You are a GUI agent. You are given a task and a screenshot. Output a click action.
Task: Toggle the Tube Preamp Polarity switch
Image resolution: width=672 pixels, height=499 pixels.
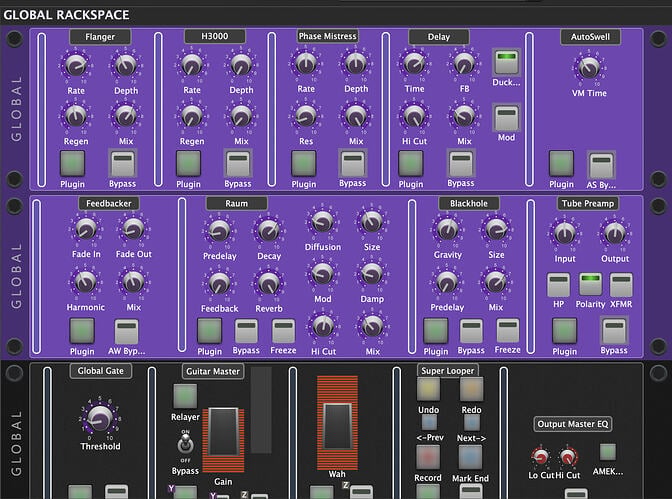[x=590, y=284]
